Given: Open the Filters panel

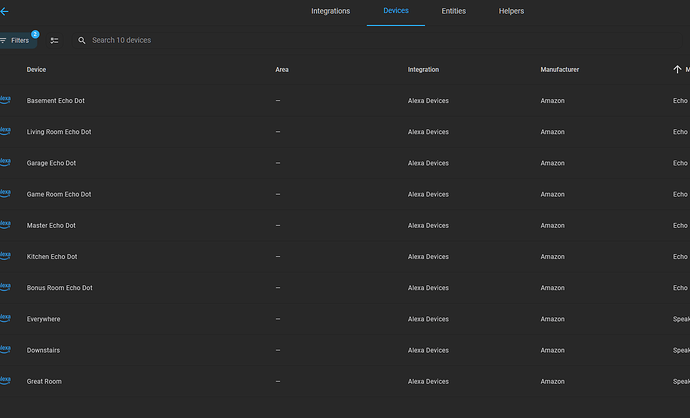Looking at the screenshot, I should (x=18, y=40).
